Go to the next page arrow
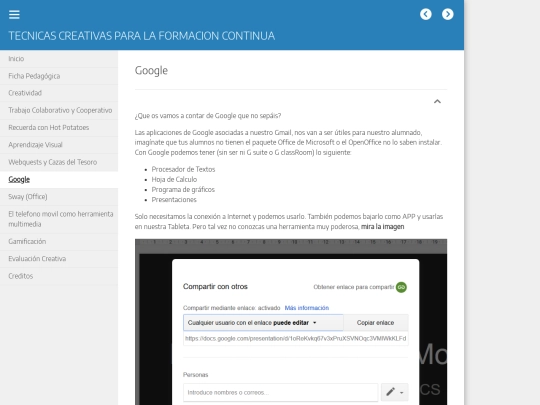The height and width of the screenshot is (405, 540). pos(448,14)
